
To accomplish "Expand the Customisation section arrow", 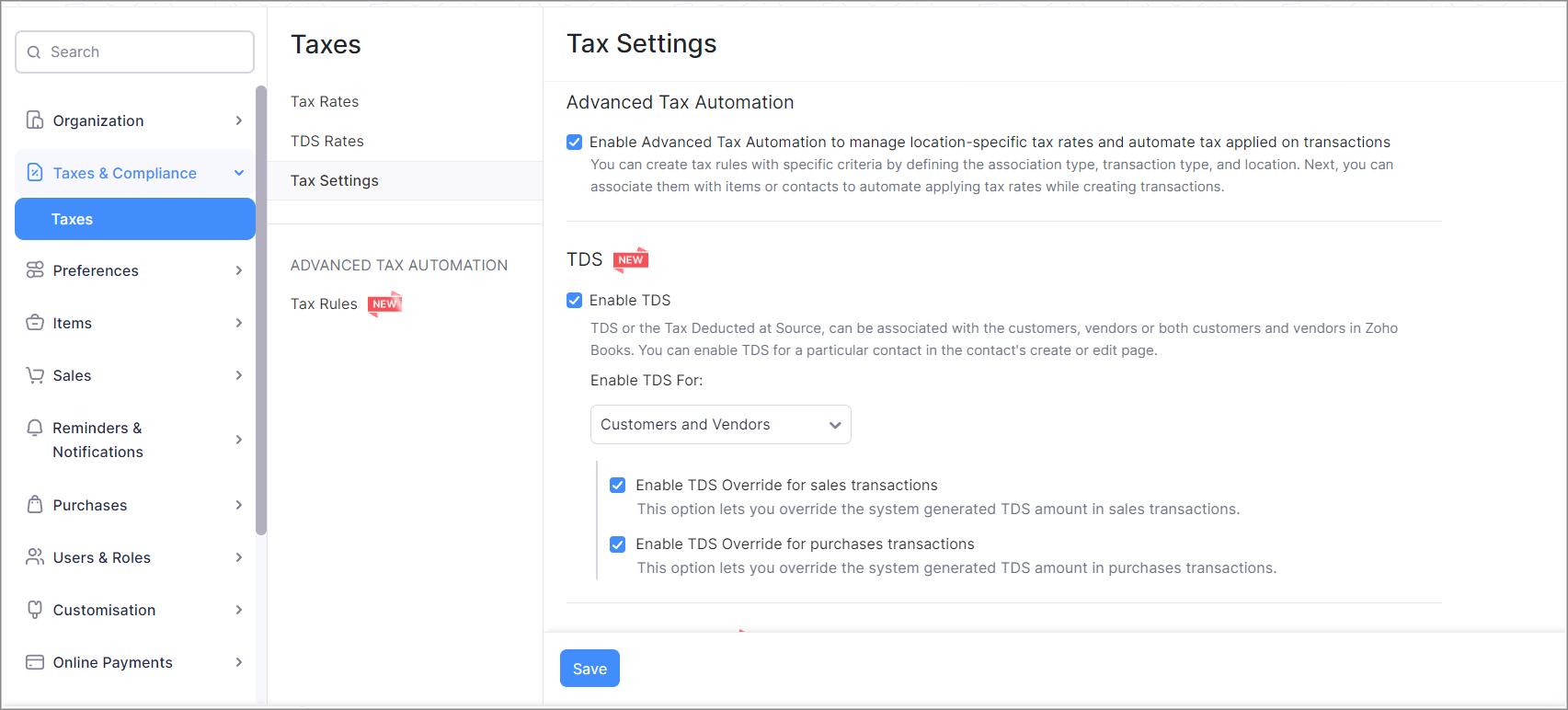I will (239, 610).
